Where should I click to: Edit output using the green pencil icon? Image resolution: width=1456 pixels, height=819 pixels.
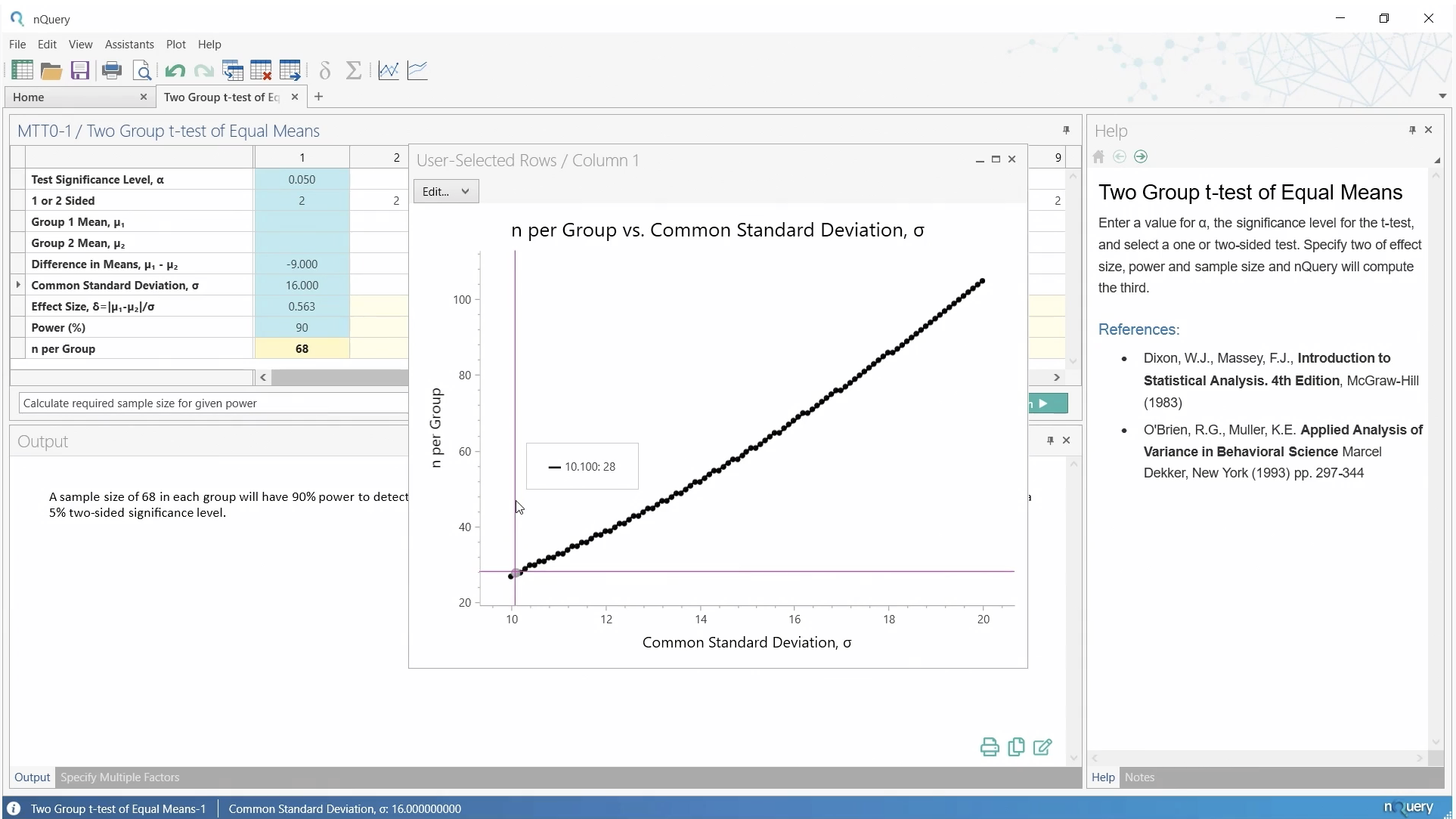click(1043, 747)
